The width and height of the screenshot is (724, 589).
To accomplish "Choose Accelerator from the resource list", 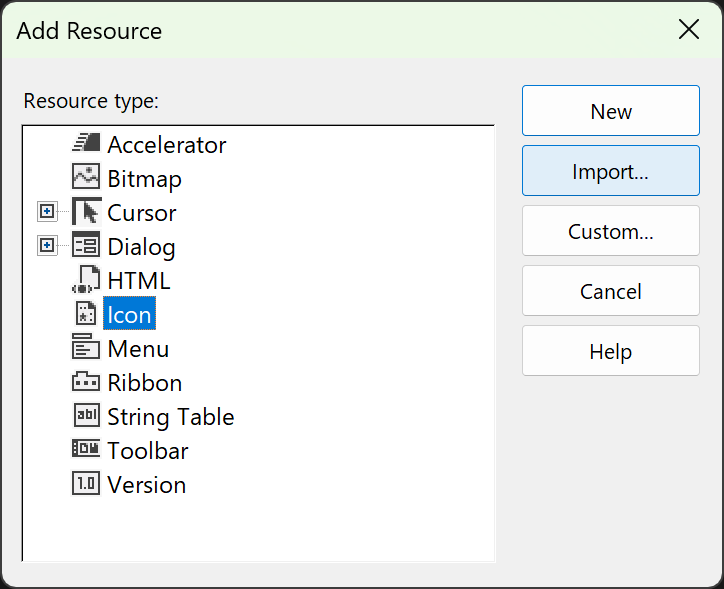I will [x=166, y=145].
